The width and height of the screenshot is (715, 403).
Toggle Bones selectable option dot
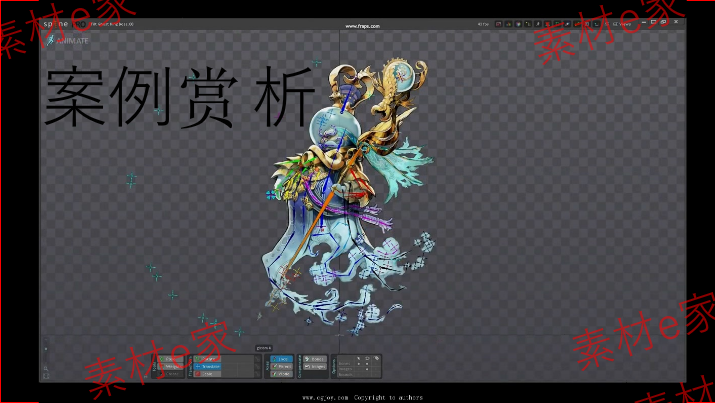tap(358, 364)
